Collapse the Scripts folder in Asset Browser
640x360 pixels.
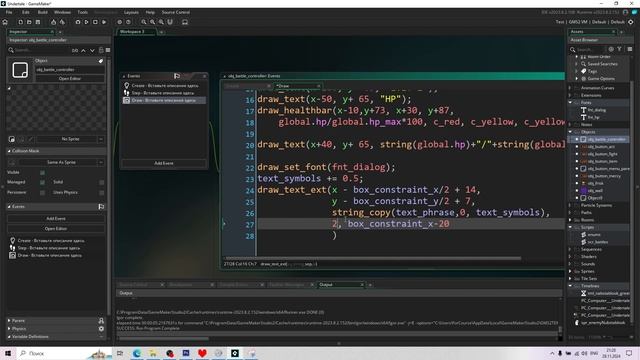tap(571, 227)
